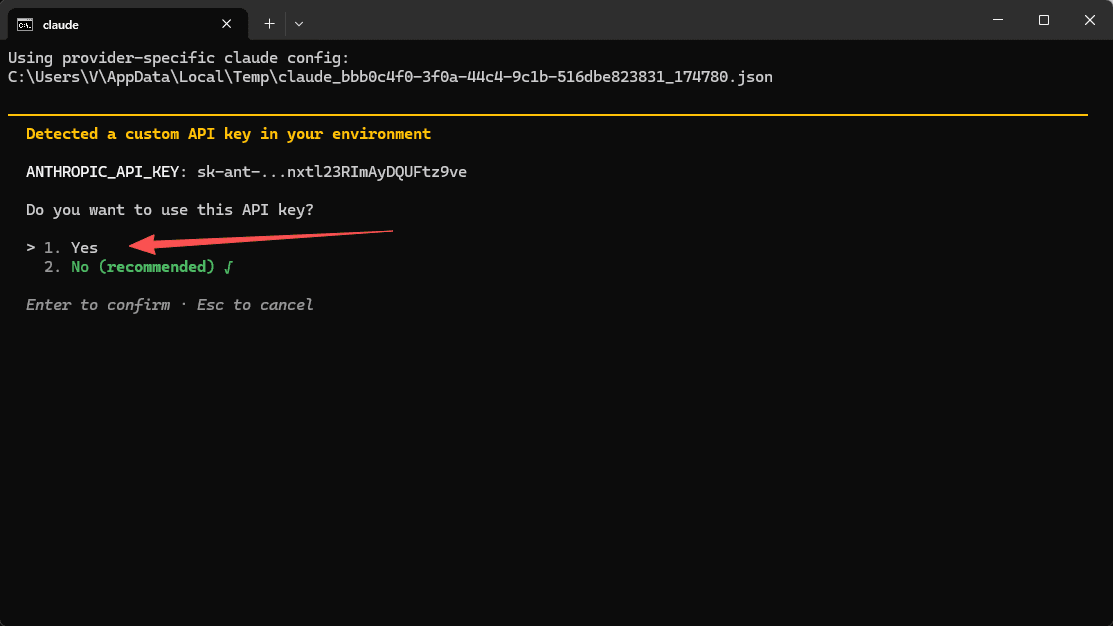Click 'Using provider-specific claude config' line
1113x626 pixels.
pyautogui.click(x=178, y=57)
